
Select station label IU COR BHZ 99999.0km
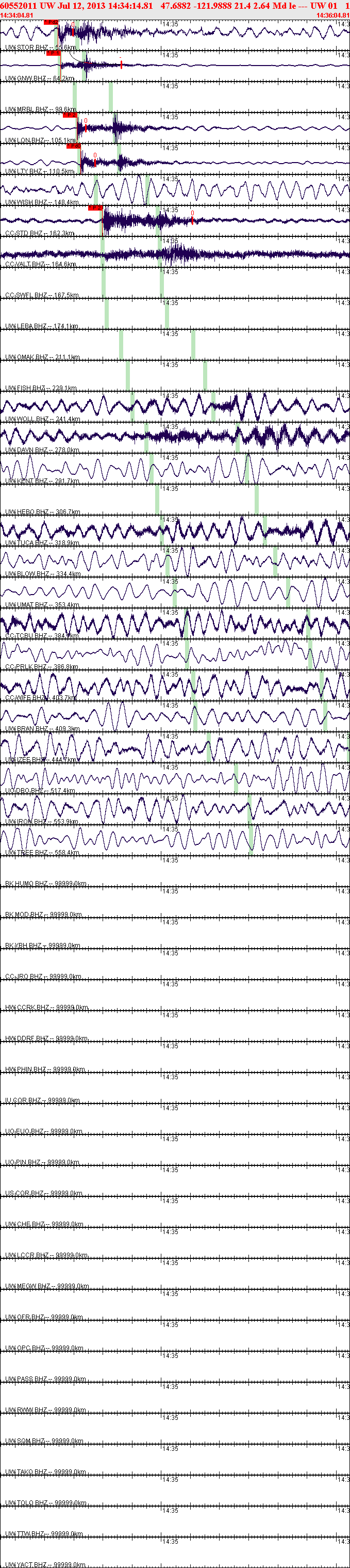43,1101
